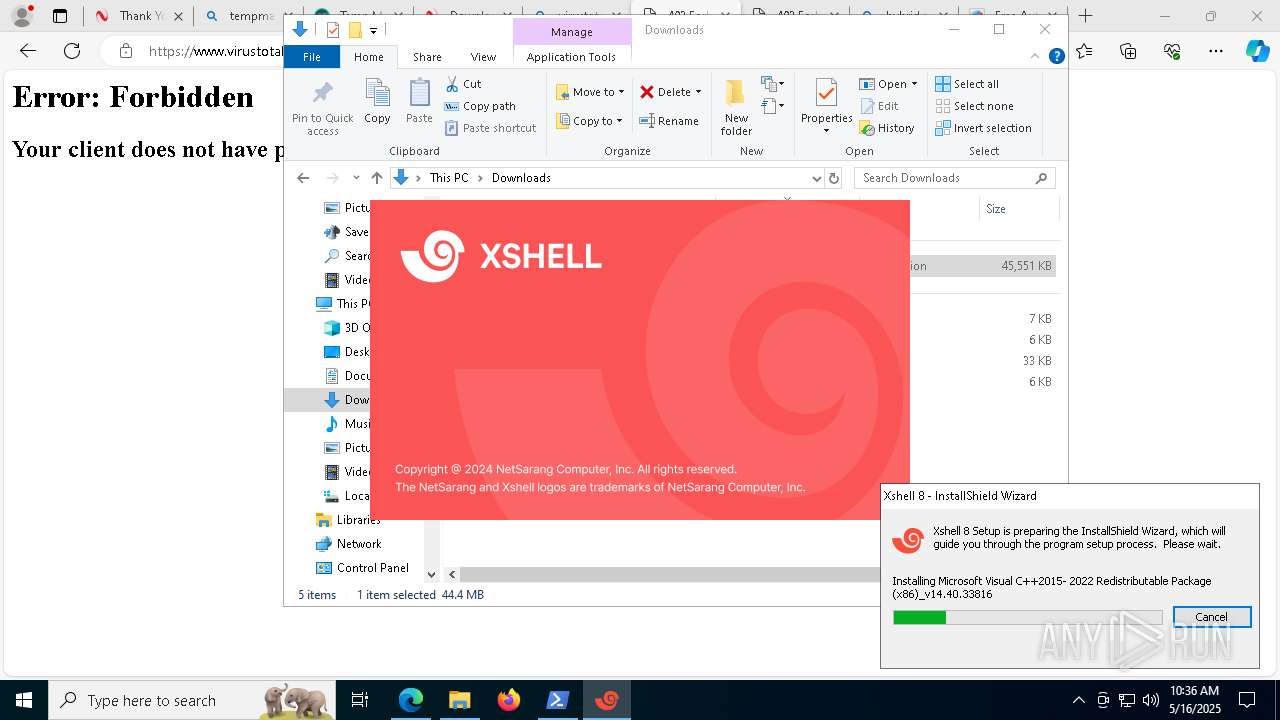
Task: Create a New folder from ribbon
Action: (x=736, y=107)
